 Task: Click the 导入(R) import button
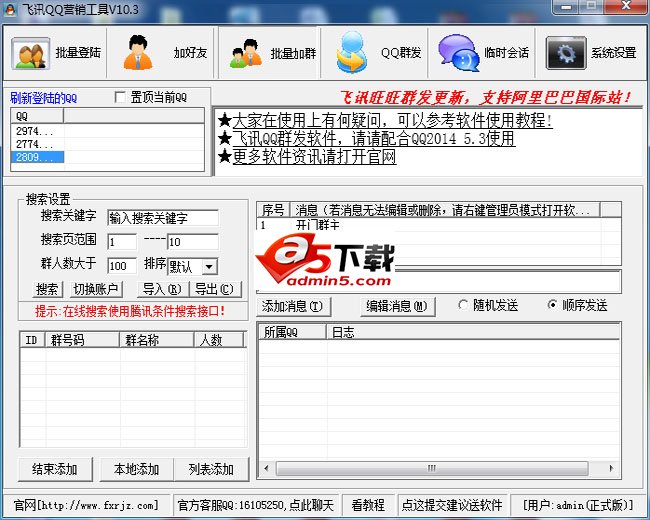162,289
